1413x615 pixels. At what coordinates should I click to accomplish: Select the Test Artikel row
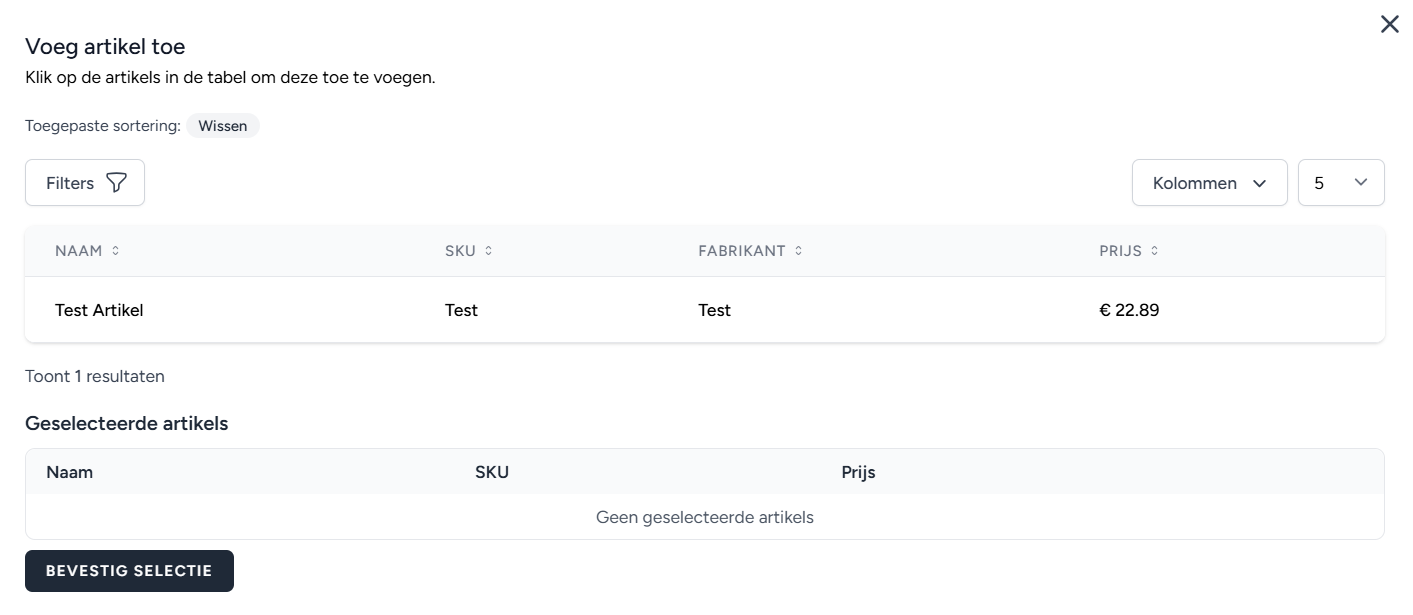click(x=400, y=310)
